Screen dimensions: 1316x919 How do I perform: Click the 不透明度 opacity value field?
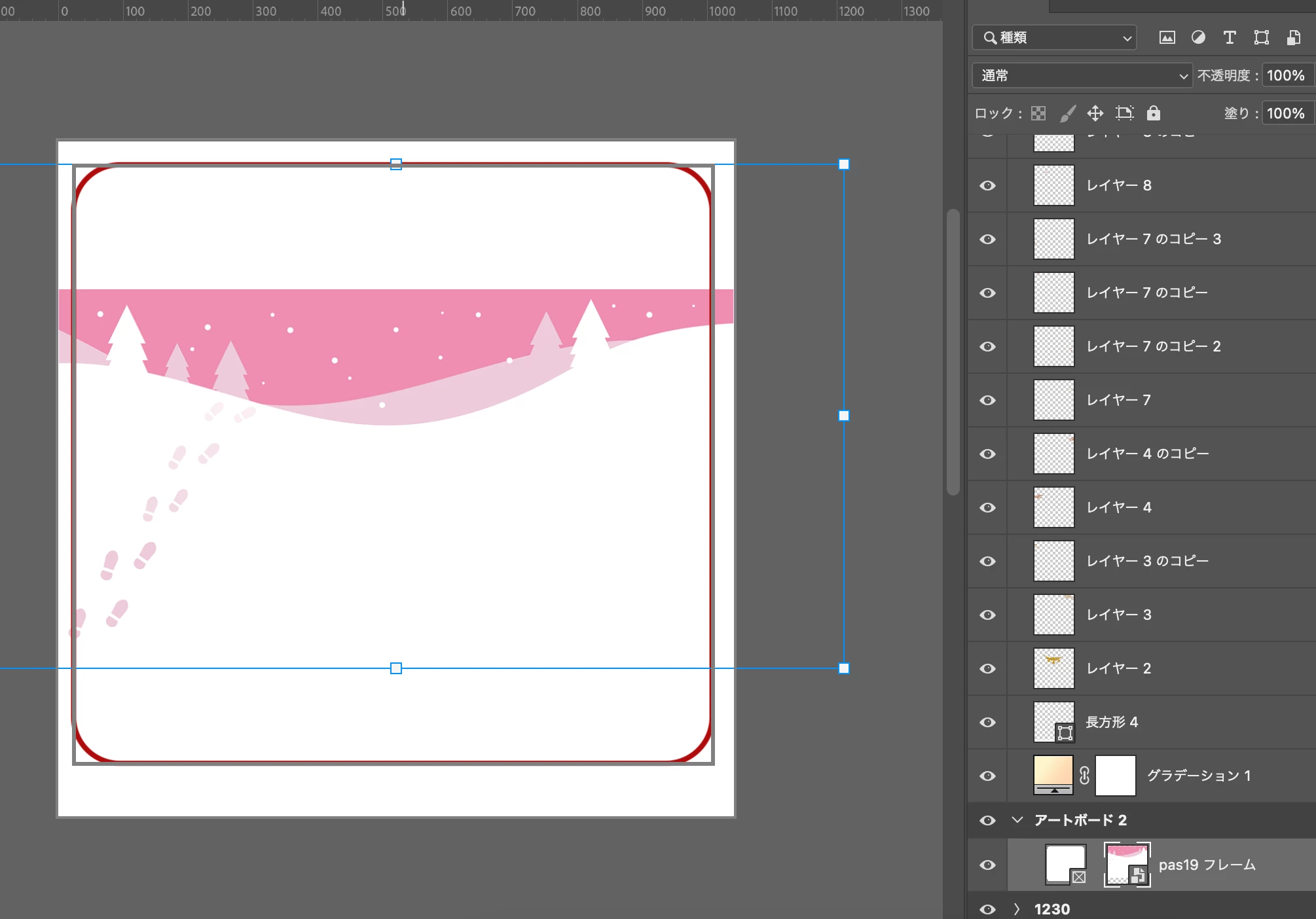(1286, 76)
